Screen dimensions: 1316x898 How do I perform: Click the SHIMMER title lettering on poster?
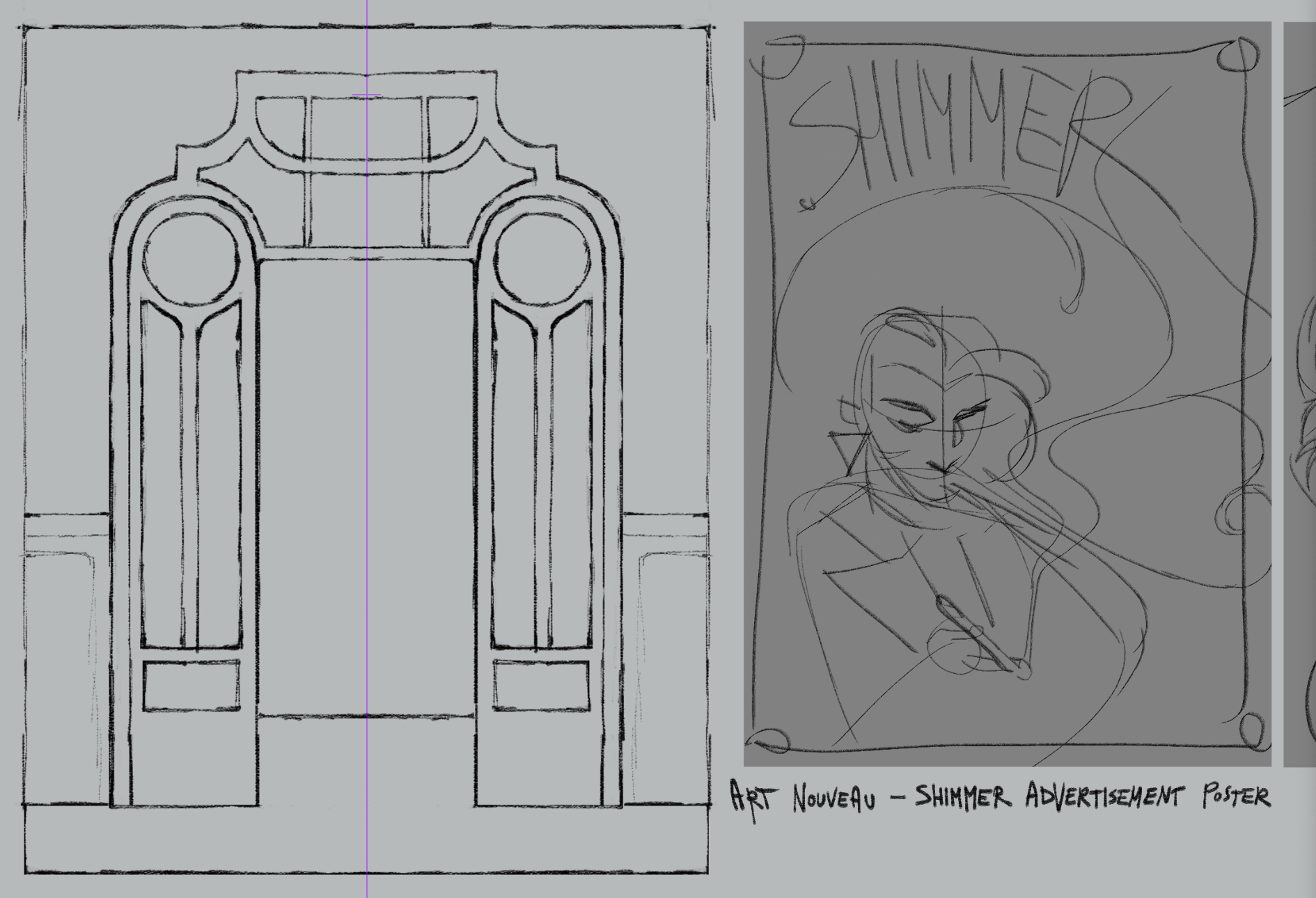954,132
